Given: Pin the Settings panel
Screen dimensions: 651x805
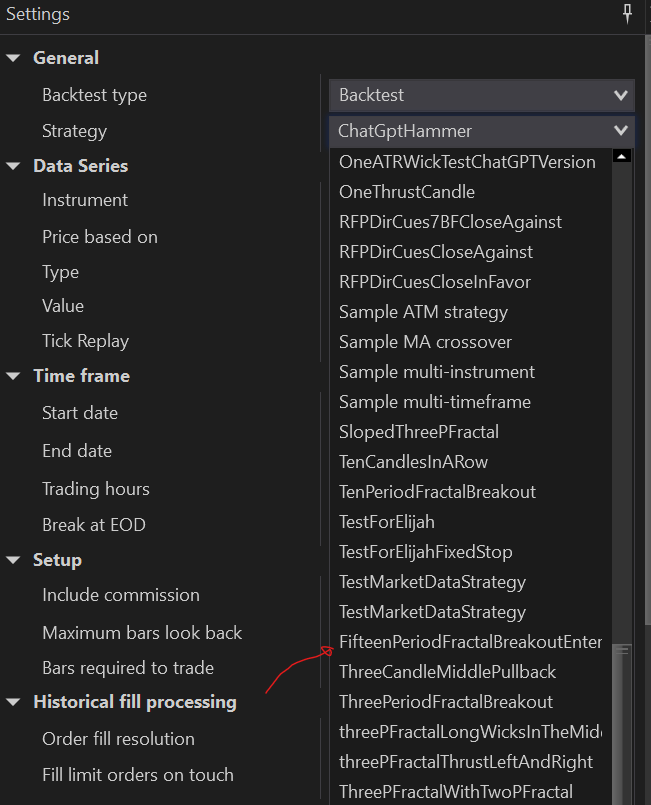Looking at the screenshot, I should click(627, 14).
